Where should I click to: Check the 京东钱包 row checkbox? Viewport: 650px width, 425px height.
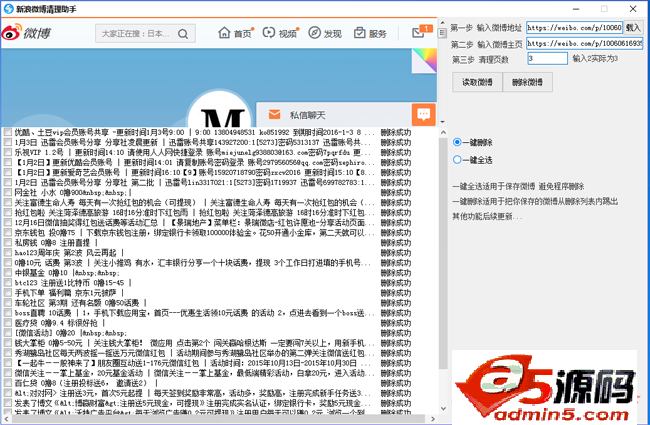coord(7,233)
